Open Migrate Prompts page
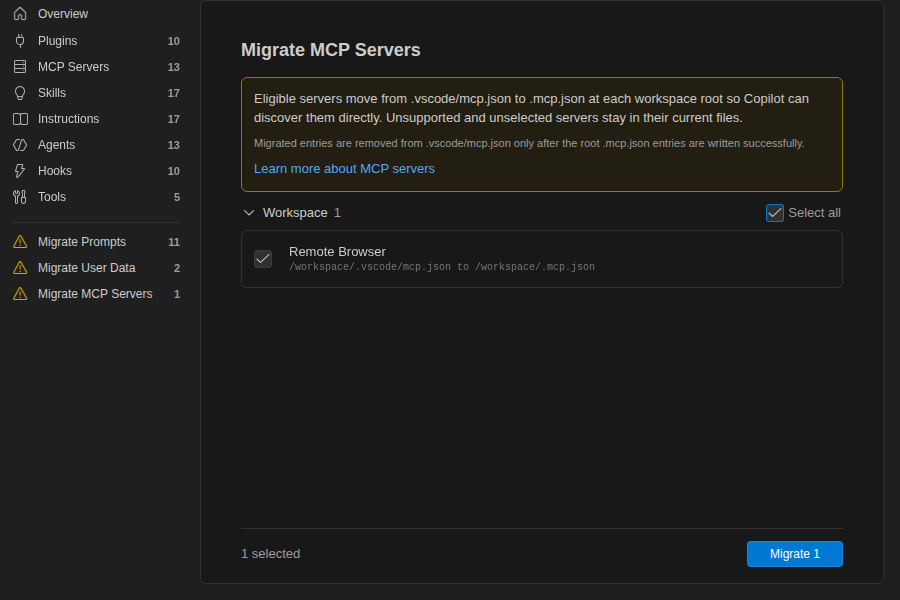 [96, 242]
